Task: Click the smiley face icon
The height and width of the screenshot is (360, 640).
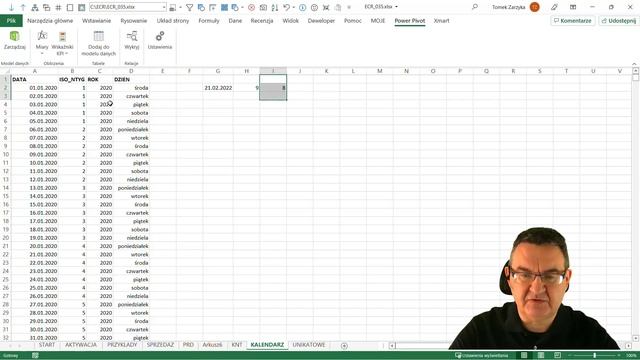Action: [x=314, y=7]
